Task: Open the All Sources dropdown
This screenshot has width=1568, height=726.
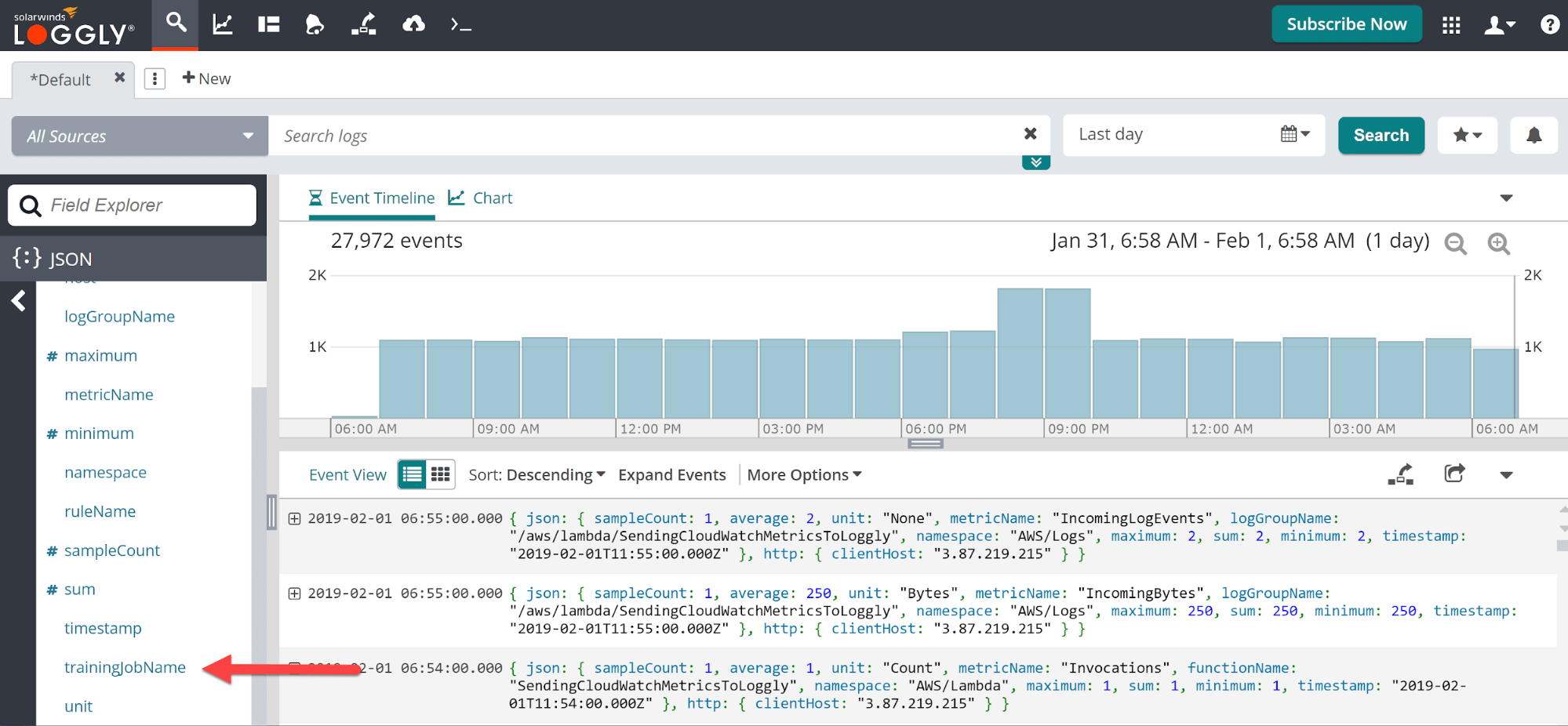Action: click(140, 136)
